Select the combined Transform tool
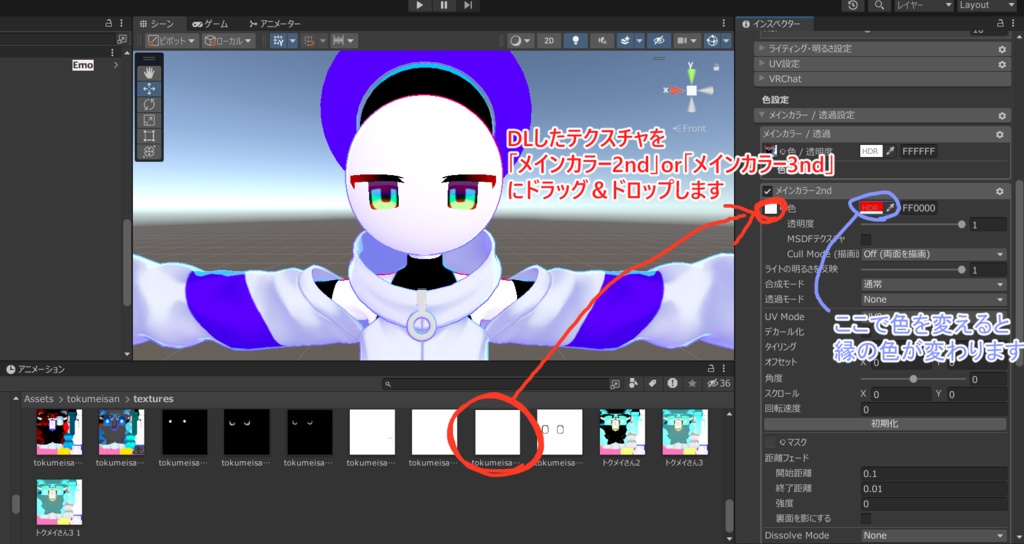The width and height of the screenshot is (1024, 544). point(149,152)
